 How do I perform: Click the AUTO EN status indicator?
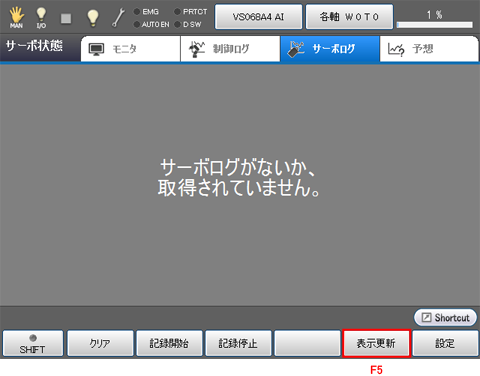[x=152, y=24]
